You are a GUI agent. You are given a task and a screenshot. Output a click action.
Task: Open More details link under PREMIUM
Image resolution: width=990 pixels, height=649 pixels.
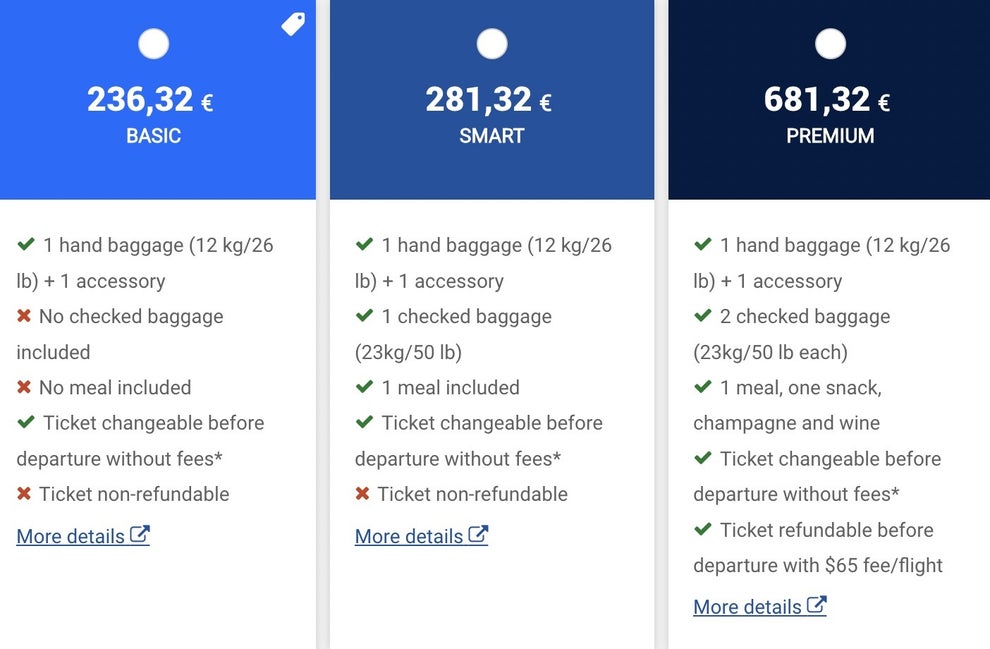coord(747,607)
